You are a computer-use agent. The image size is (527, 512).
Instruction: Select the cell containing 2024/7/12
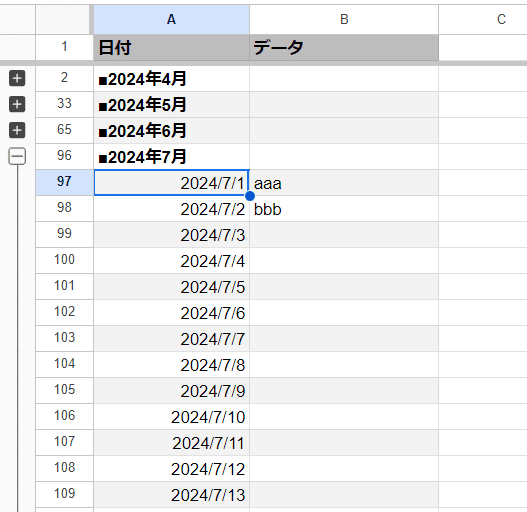171,468
